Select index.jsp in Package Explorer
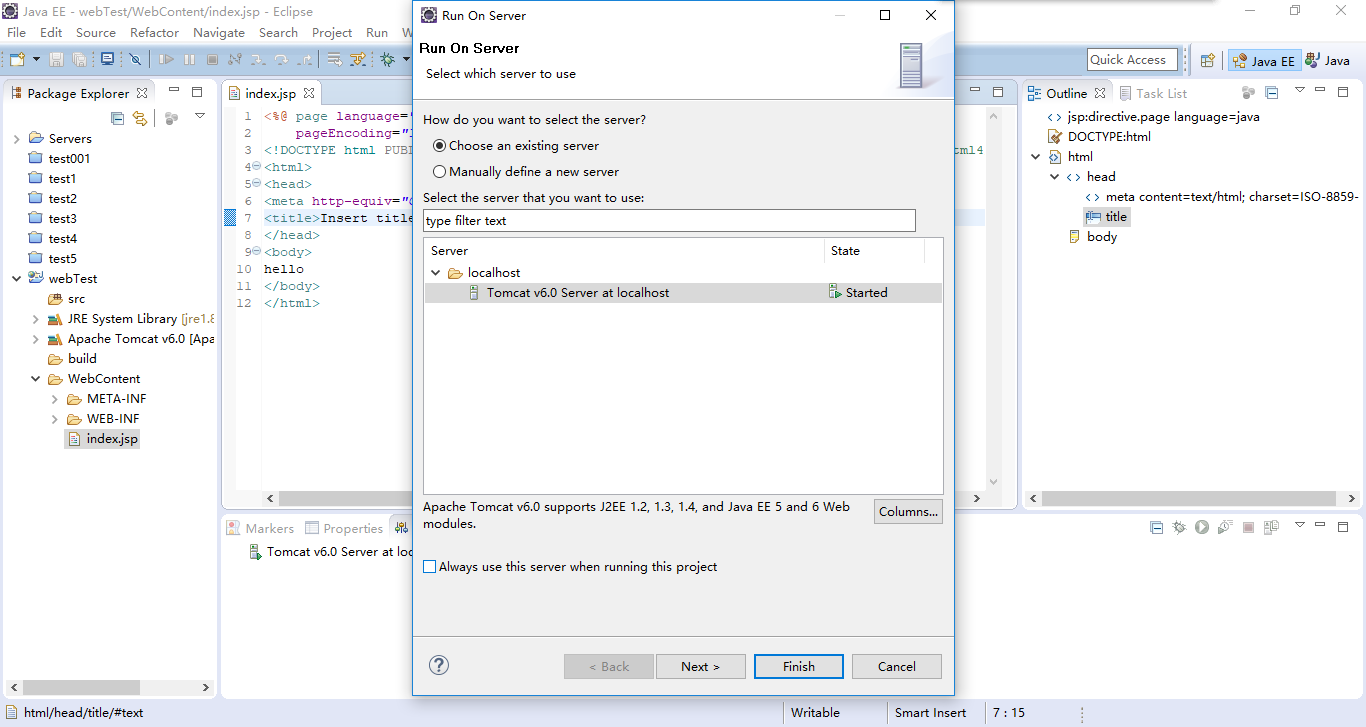 (x=103, y=438)
